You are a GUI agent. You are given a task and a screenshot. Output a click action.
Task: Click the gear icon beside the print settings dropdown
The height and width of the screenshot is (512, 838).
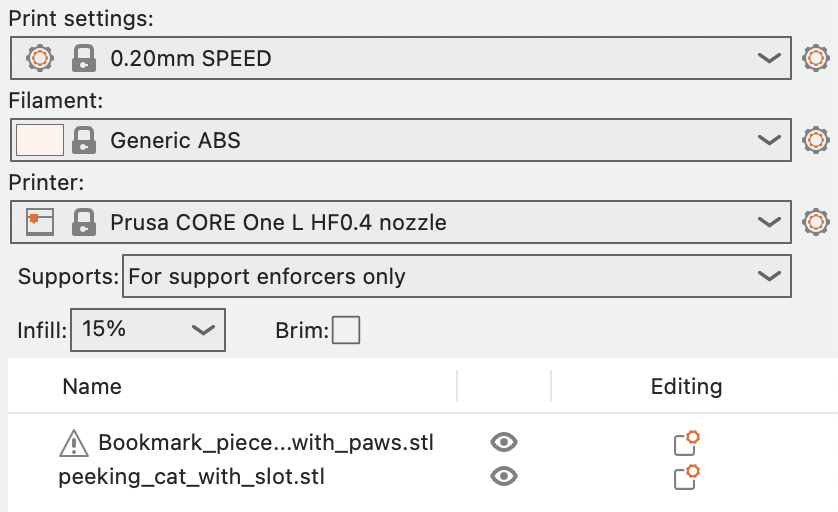817,59
